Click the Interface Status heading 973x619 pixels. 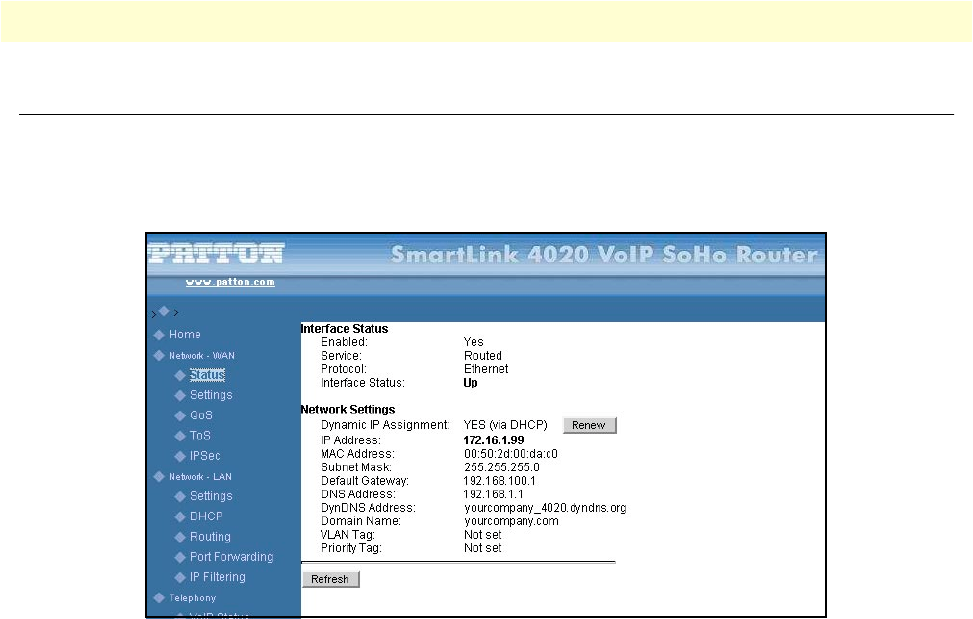(x=344, y=329)
